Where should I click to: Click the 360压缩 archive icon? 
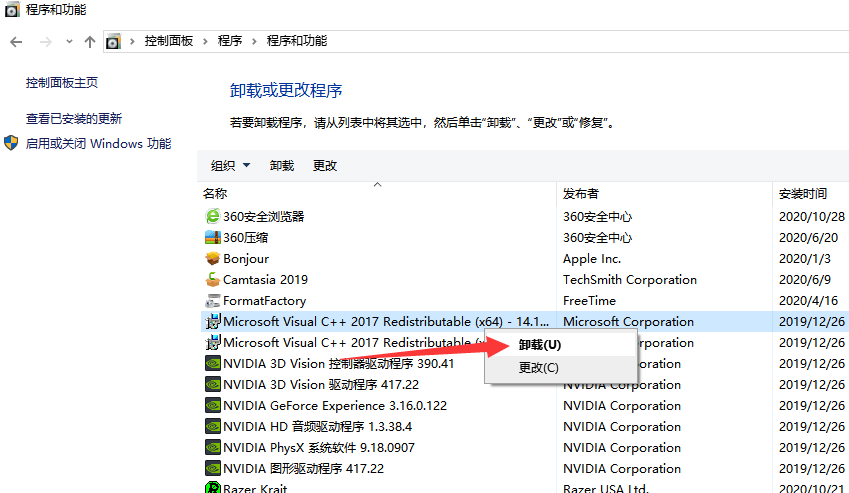[x=212, y=237]
